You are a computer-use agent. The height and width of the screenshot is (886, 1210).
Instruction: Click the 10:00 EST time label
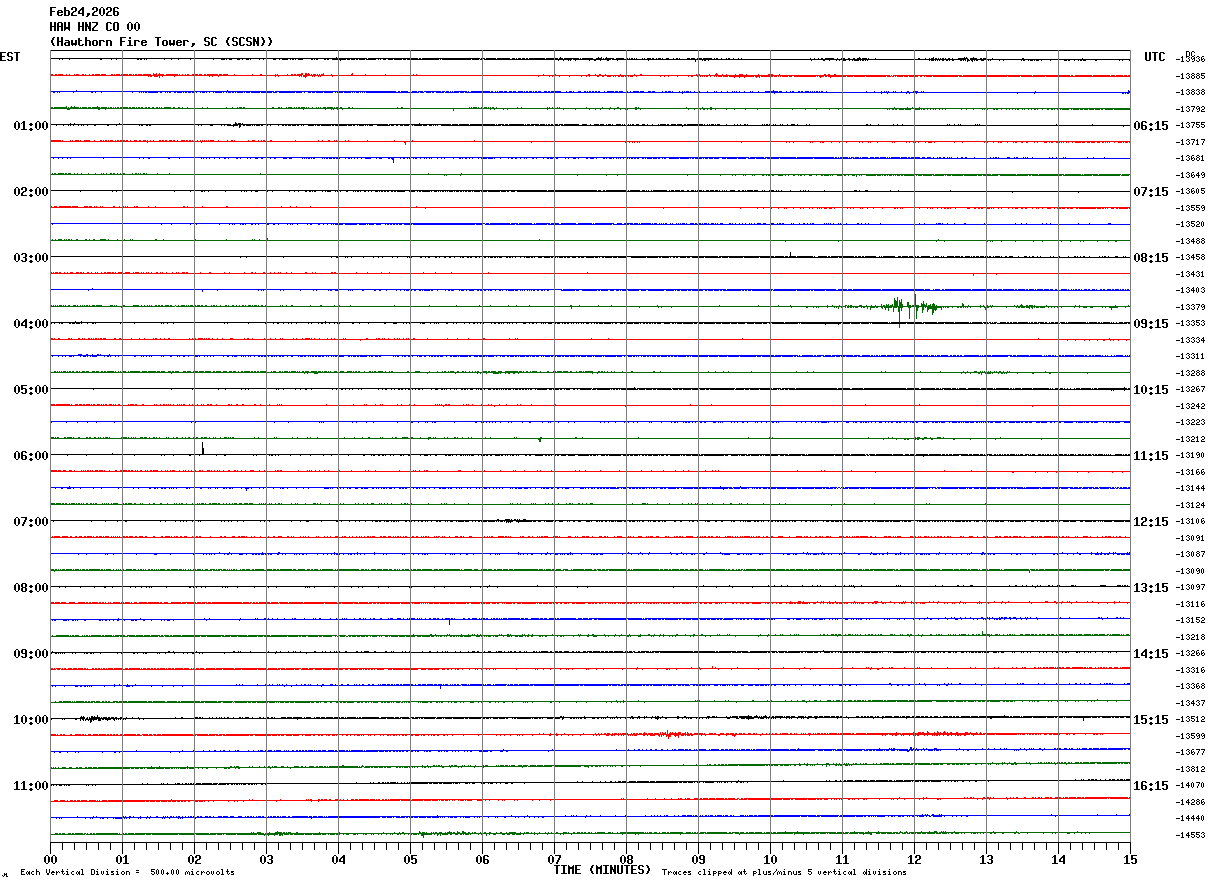(31, 720)
